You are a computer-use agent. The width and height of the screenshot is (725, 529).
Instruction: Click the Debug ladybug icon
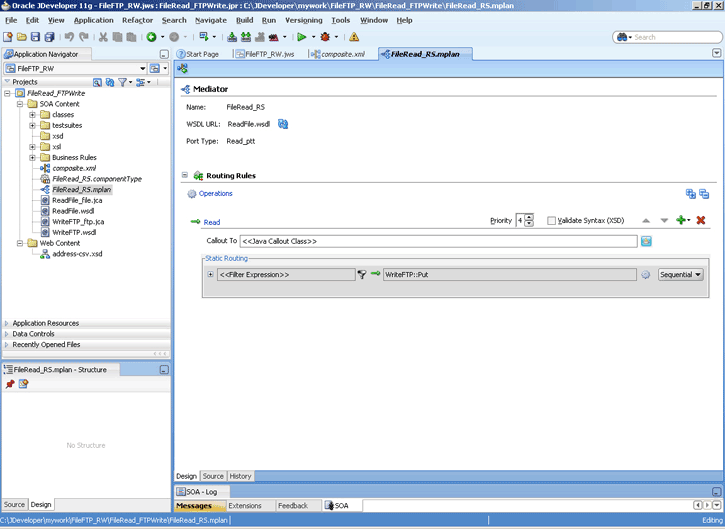325,37
